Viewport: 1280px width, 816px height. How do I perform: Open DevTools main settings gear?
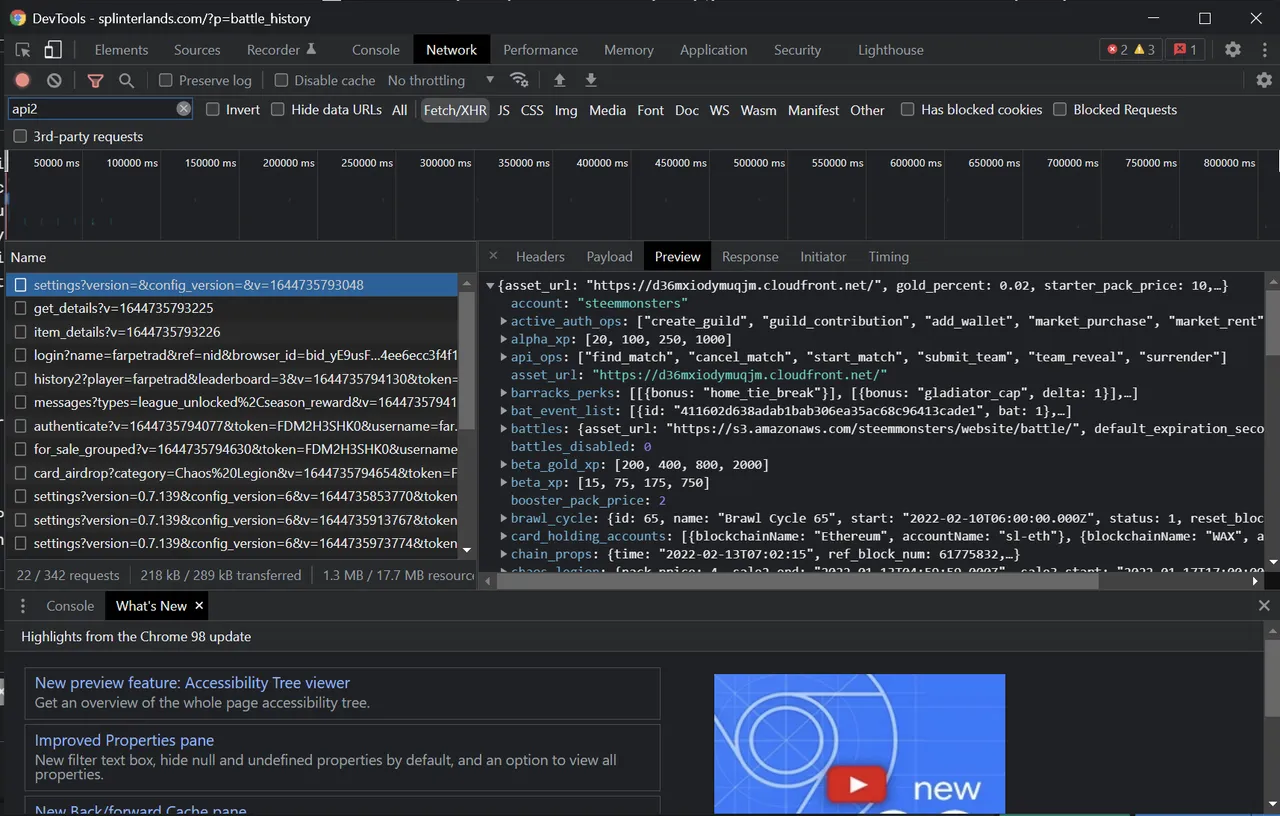pos(1233,49)
